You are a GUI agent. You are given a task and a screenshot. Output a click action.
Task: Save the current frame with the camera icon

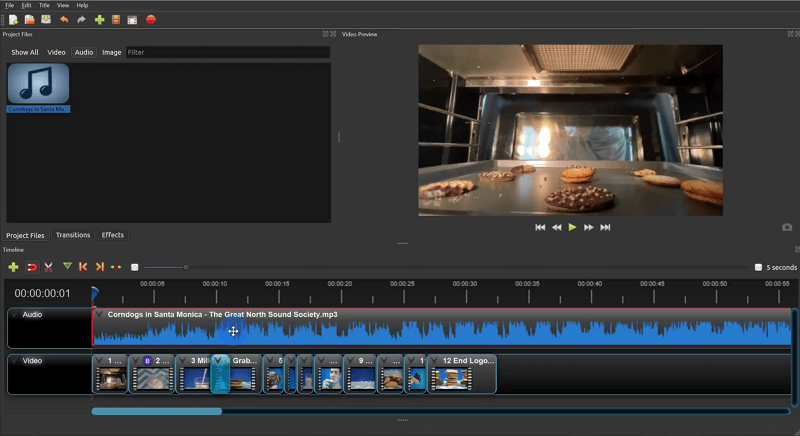coord(787,227)
